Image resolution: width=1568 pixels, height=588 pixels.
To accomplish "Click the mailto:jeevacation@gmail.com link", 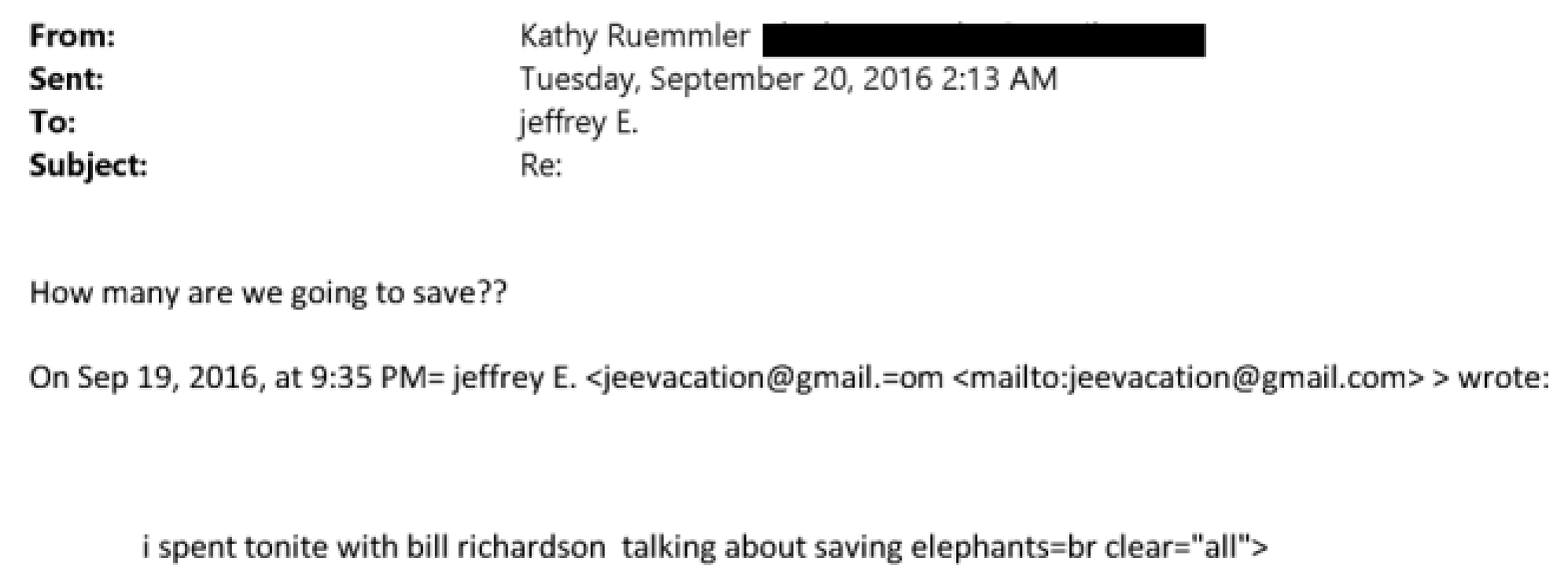I will [1187, 377].
